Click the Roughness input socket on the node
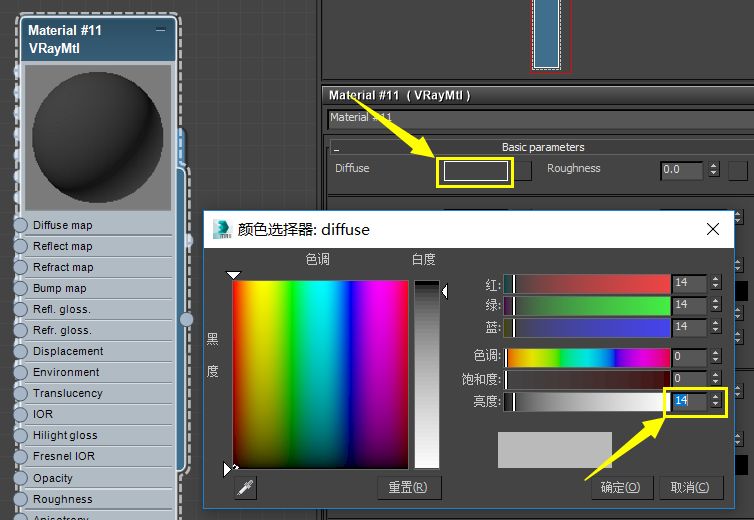The height and width of the screenshot is (520, 754). [20, 499]
